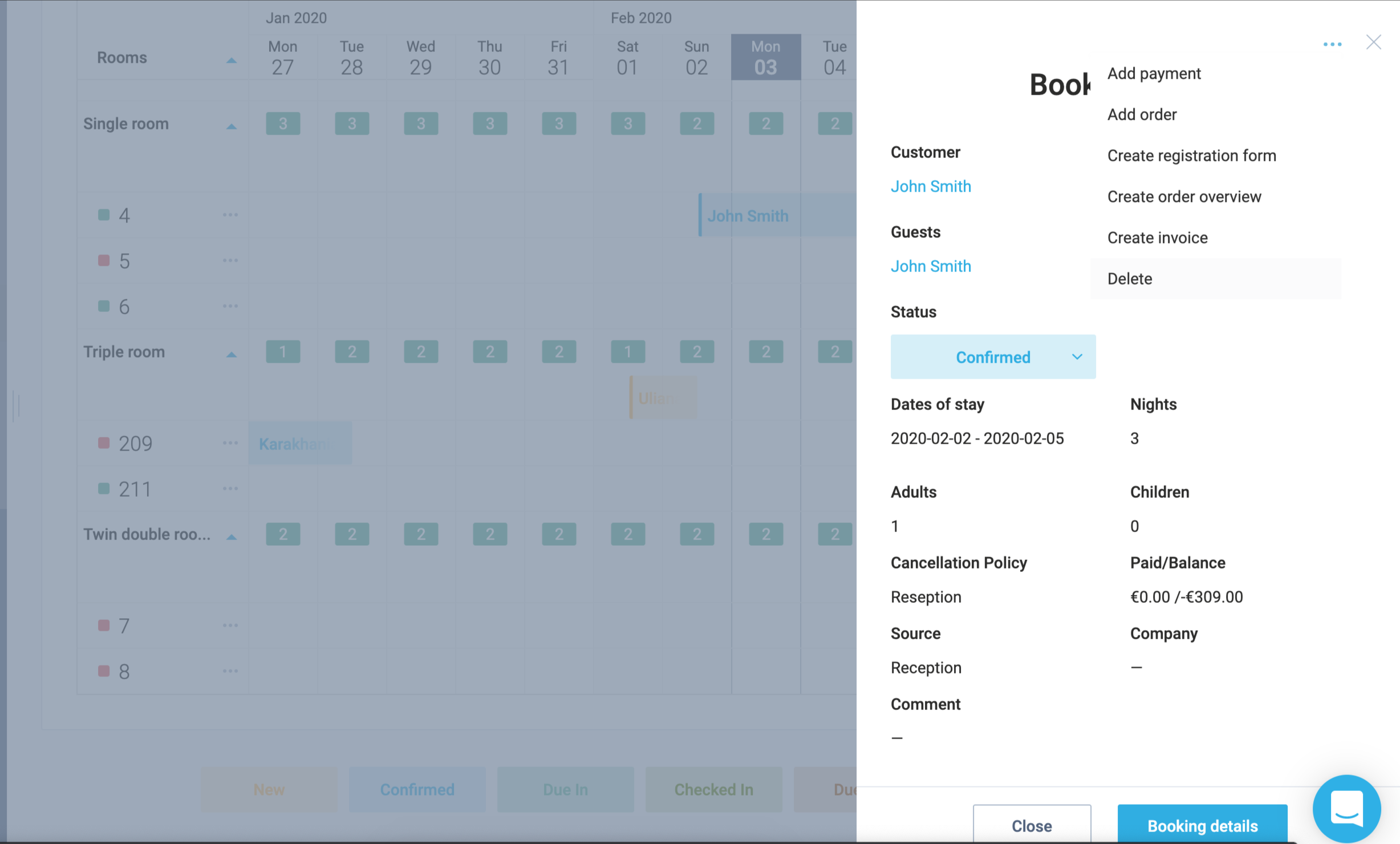Open the Confirmed status dropdown
1400x844 pixels.
coord(993,357)
